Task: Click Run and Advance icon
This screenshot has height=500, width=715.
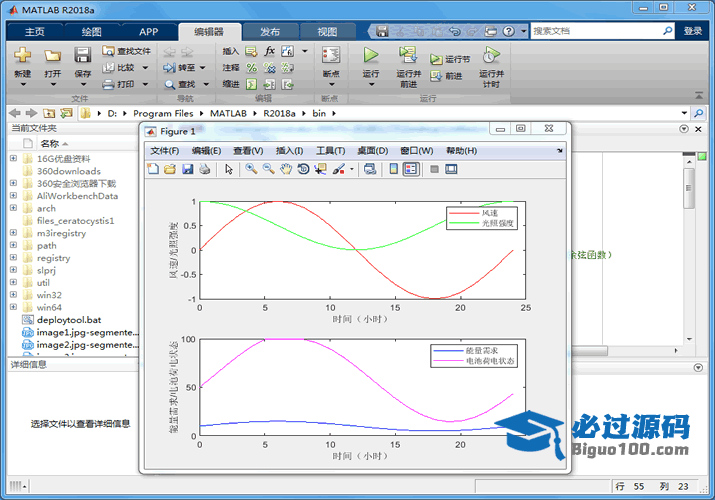Action: pyautogui.click(x=408, y=55)
